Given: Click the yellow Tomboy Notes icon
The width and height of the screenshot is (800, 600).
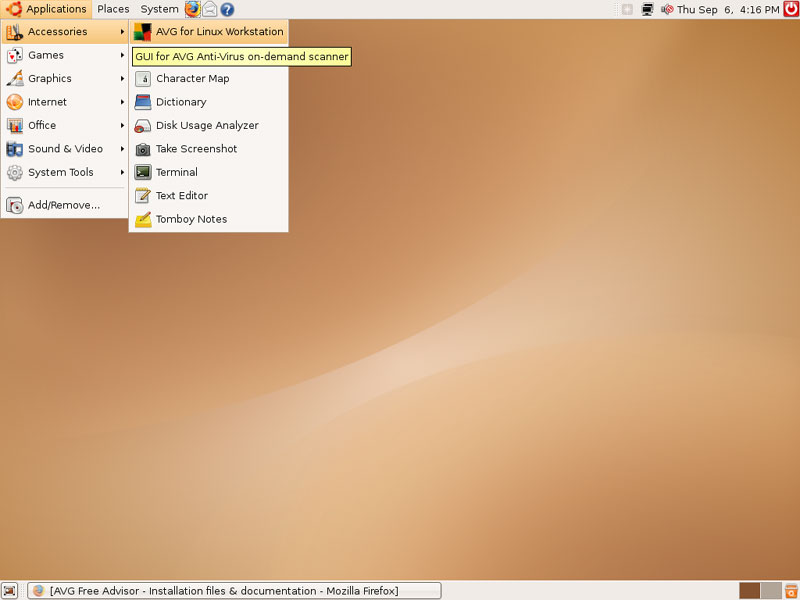Looking at the screenshot, I should (x=143, y=219).
